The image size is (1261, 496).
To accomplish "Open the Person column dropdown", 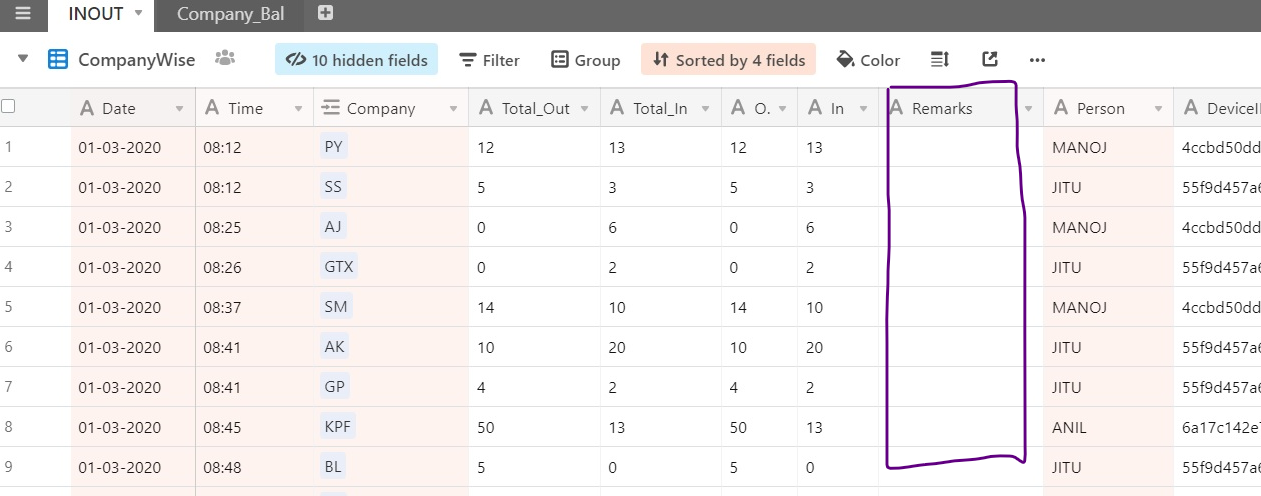I will pyautogui.click(x=1158, y=108).
